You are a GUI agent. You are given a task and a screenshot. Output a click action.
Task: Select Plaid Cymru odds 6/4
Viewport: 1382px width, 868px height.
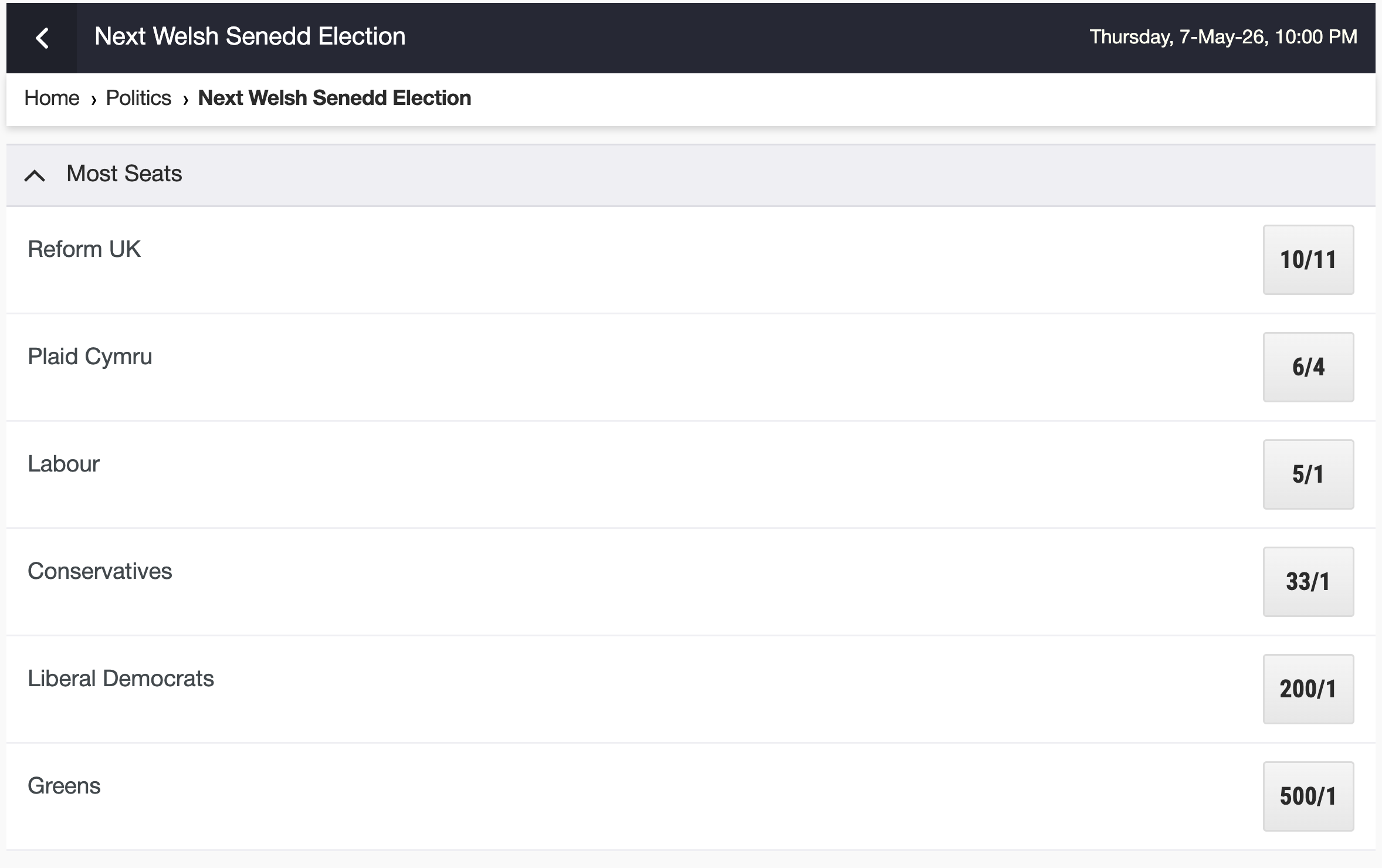tap(1308, 367)
